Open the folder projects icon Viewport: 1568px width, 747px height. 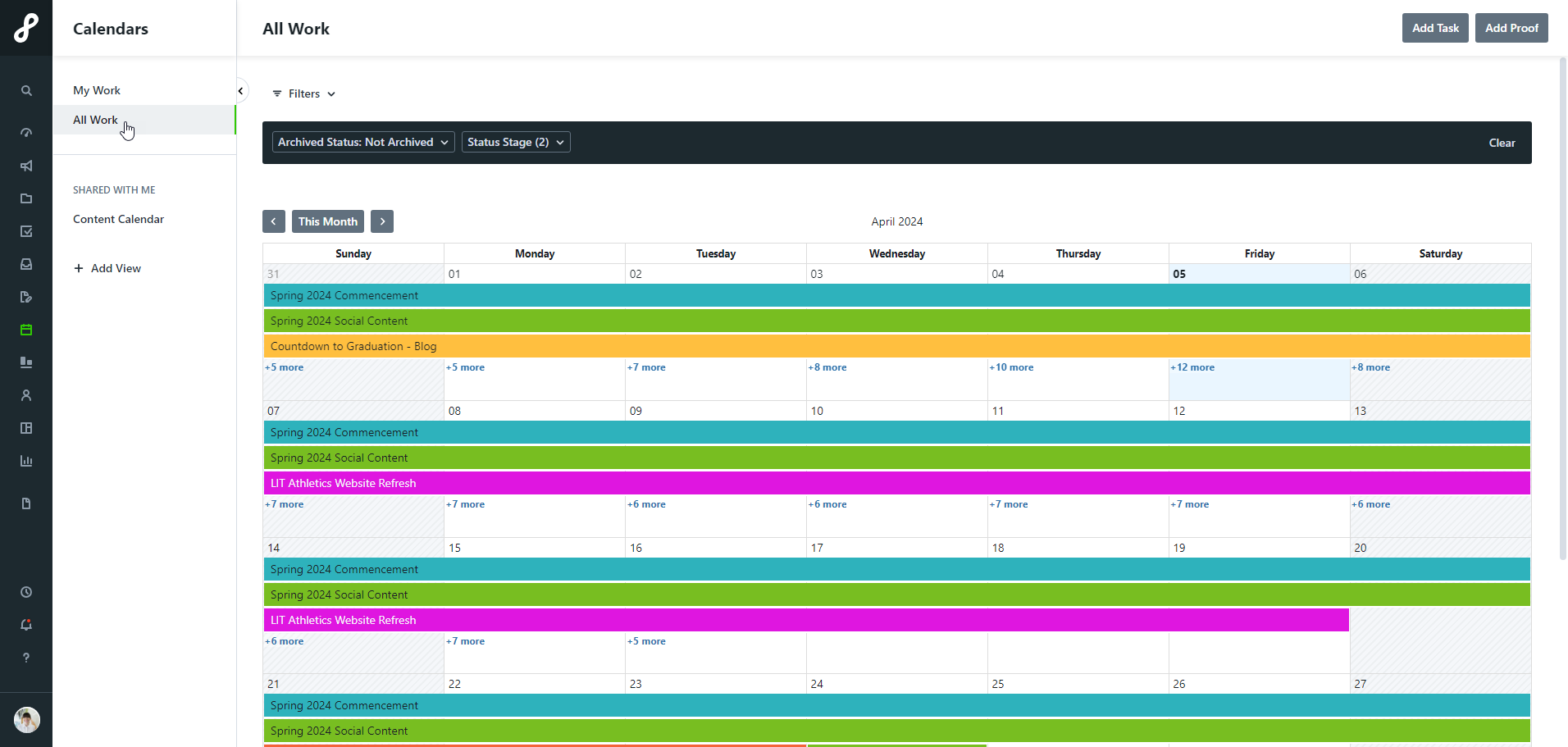tap(26, 198)
